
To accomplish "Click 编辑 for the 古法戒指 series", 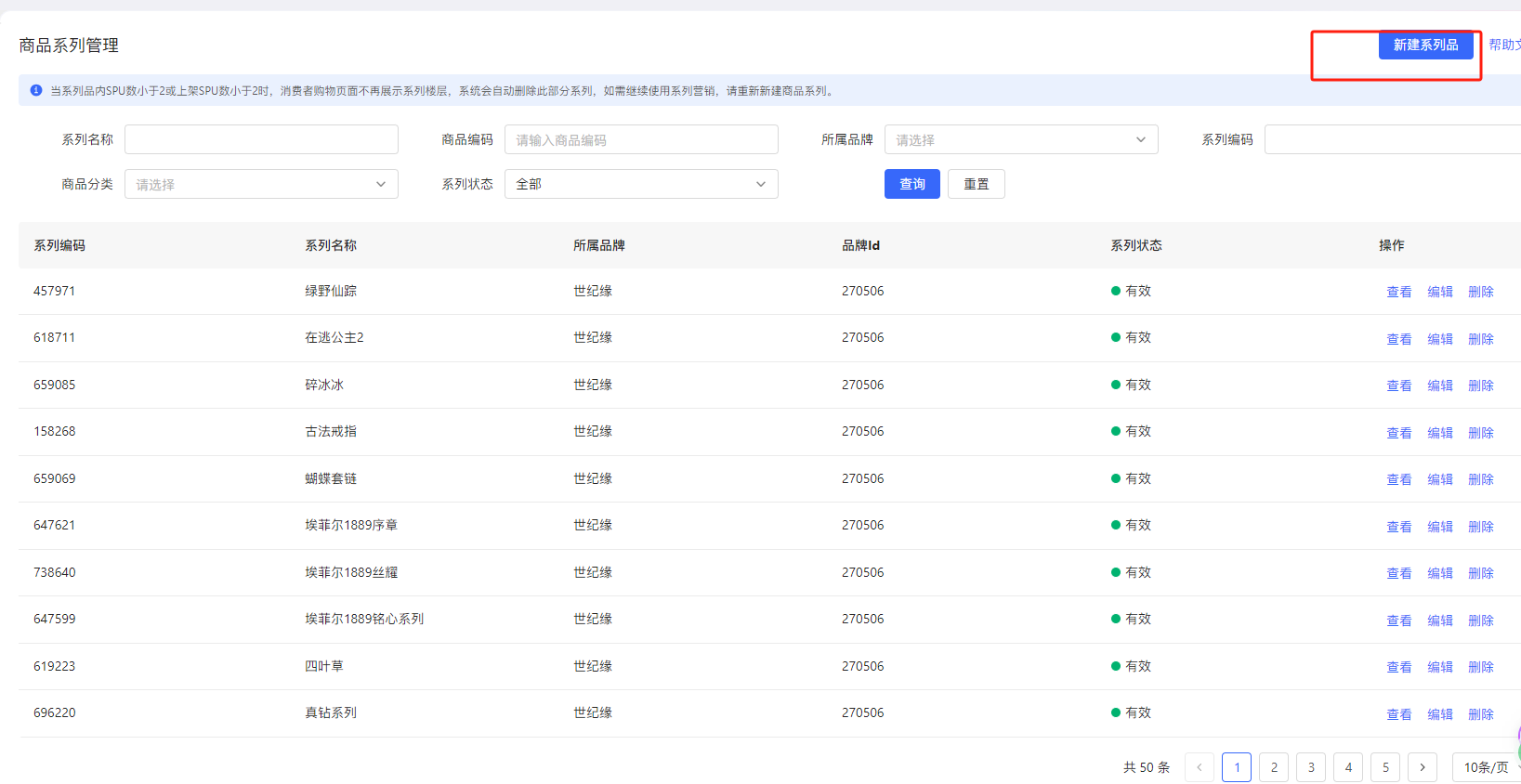I will tap(1439, 433).
